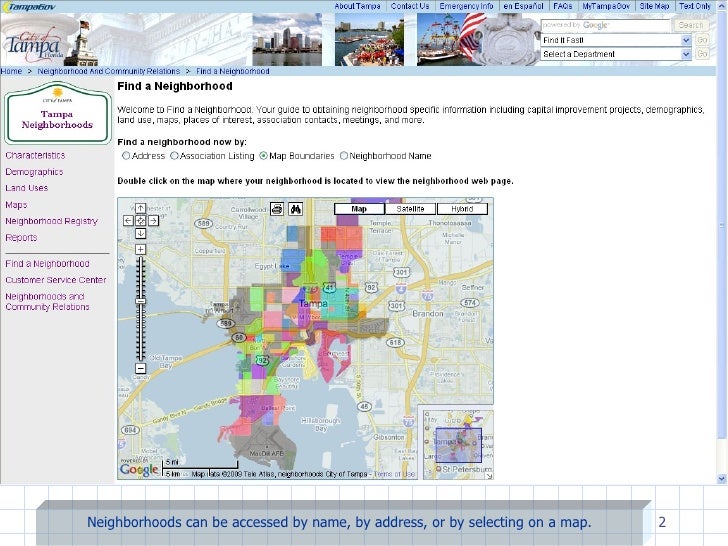Click the Tampa skyline header photo

287,39
